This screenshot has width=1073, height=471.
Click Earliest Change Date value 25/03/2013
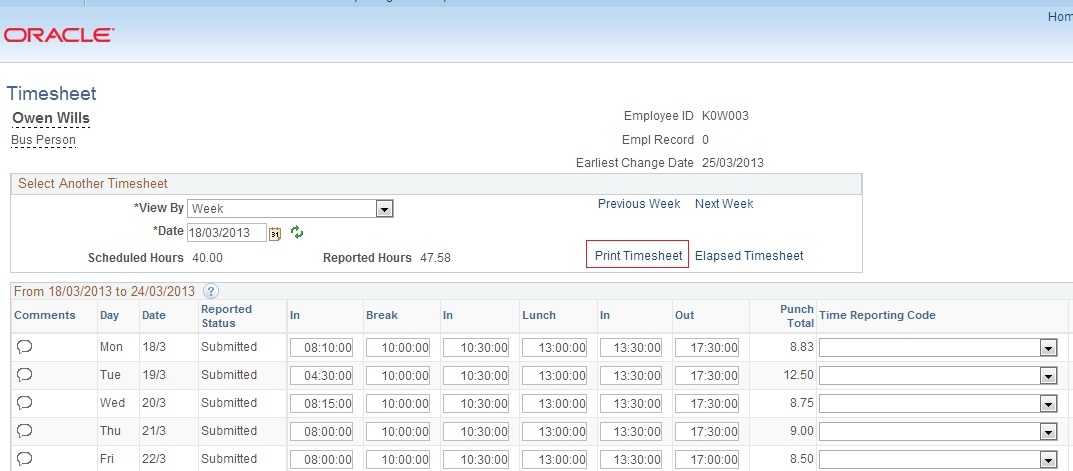733,164
